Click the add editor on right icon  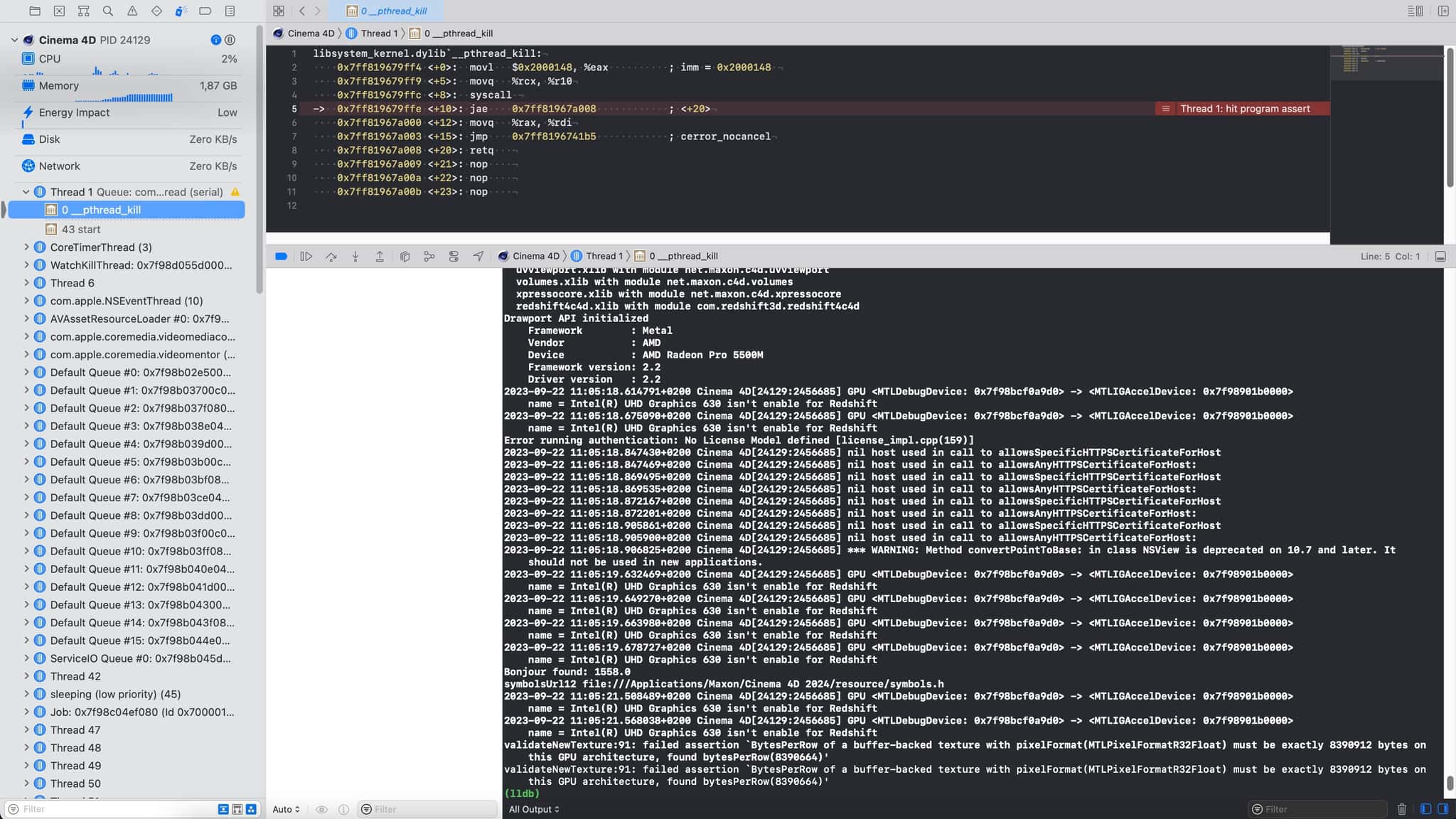tap(1443, 11)
